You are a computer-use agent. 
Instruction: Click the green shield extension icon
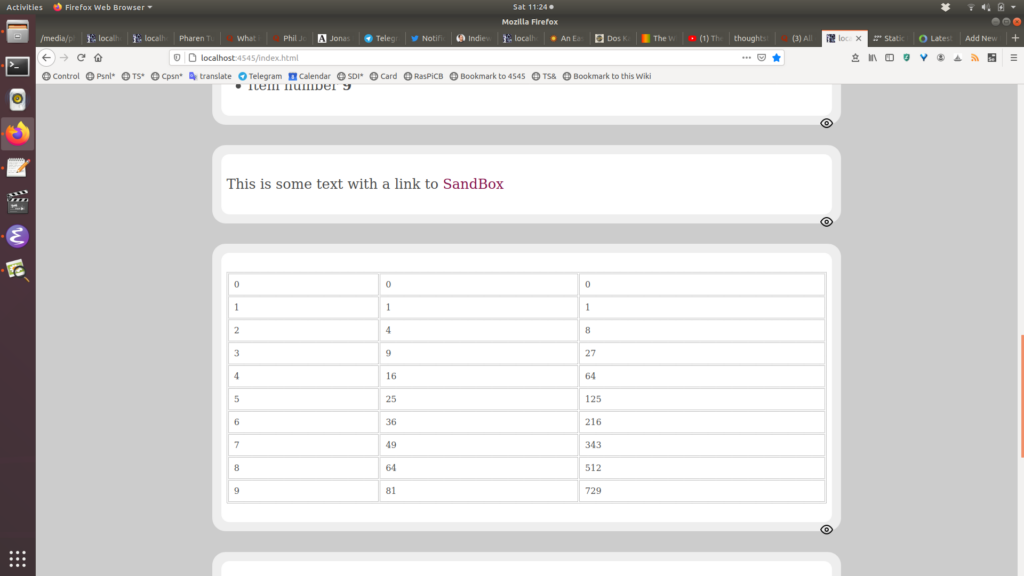tap(906, 57)
